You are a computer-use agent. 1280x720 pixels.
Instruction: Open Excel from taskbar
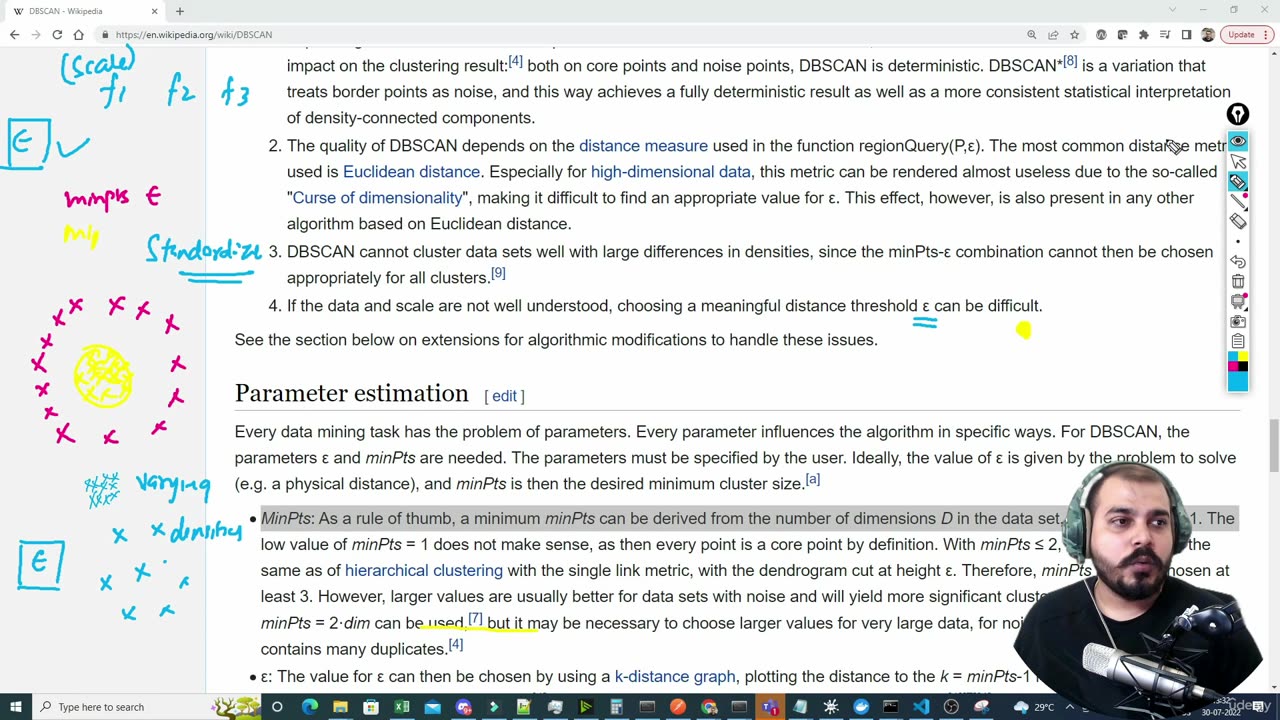(402, 707)
